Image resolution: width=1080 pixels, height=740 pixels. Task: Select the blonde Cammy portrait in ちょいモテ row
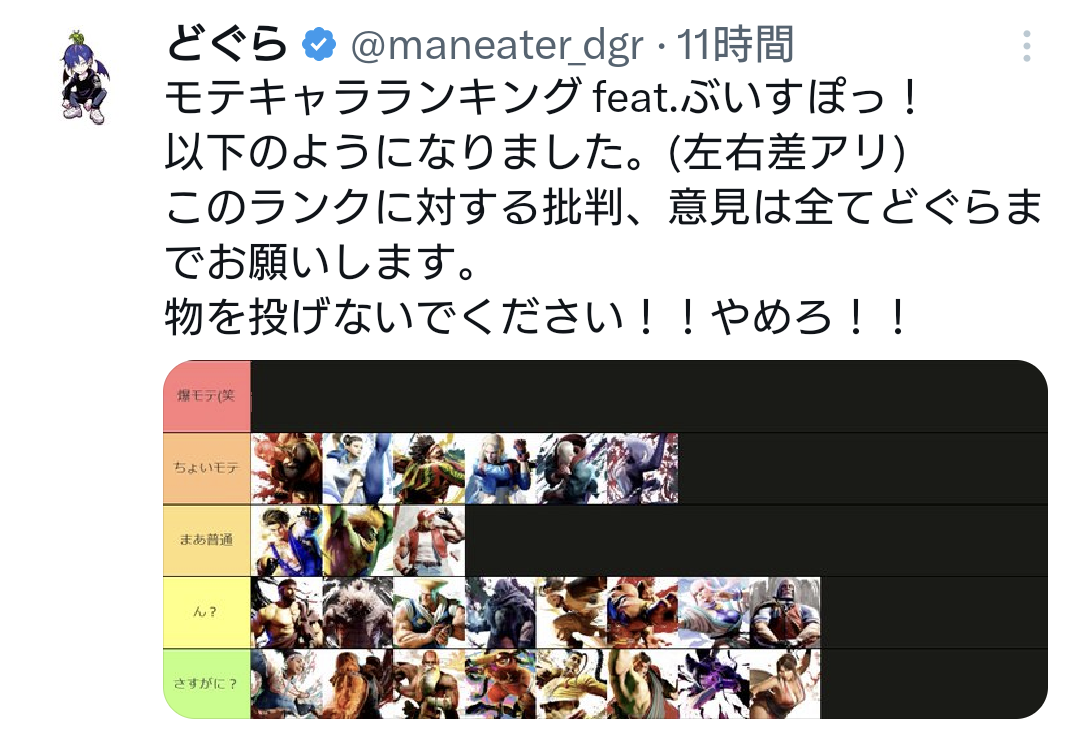pyautogui.click(x=501, y=469)
